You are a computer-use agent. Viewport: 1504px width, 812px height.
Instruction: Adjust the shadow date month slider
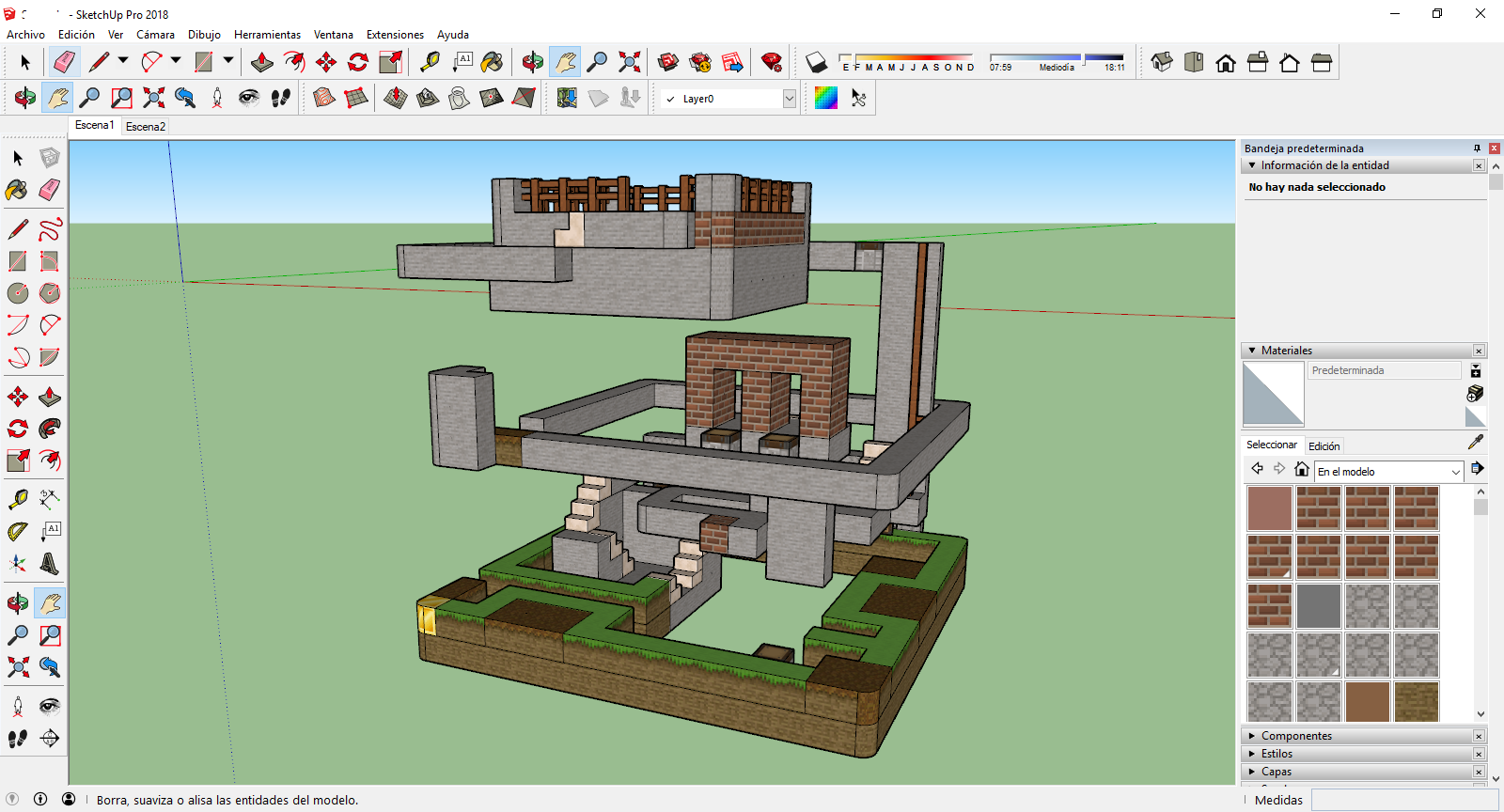pos(907,62)
